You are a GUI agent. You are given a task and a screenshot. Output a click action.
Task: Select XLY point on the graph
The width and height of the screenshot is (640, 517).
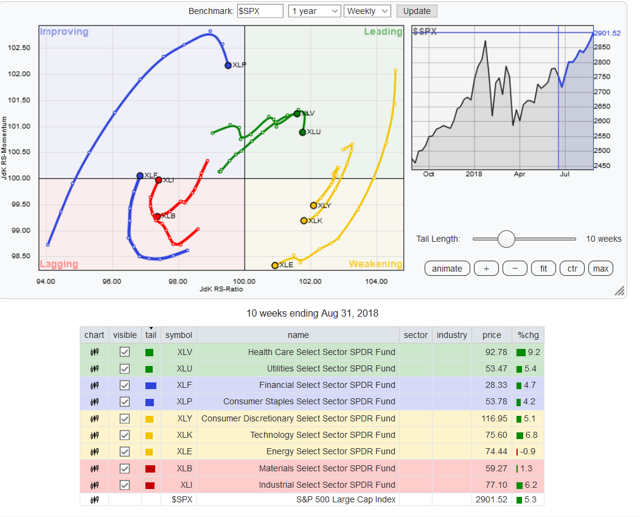313,206
